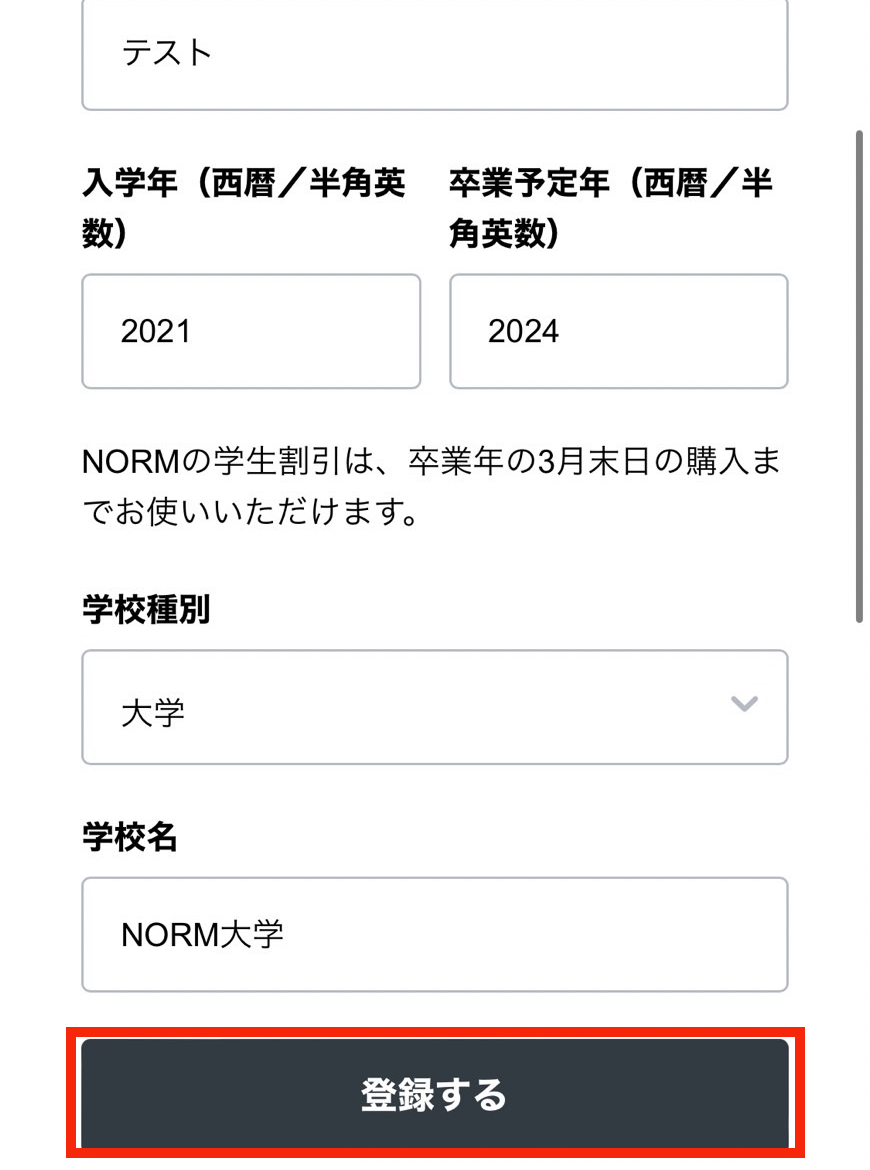Click the chevron arrow in 学校種別 selector
Viewport: 870px width, 1170px height.
click(744, 704)
